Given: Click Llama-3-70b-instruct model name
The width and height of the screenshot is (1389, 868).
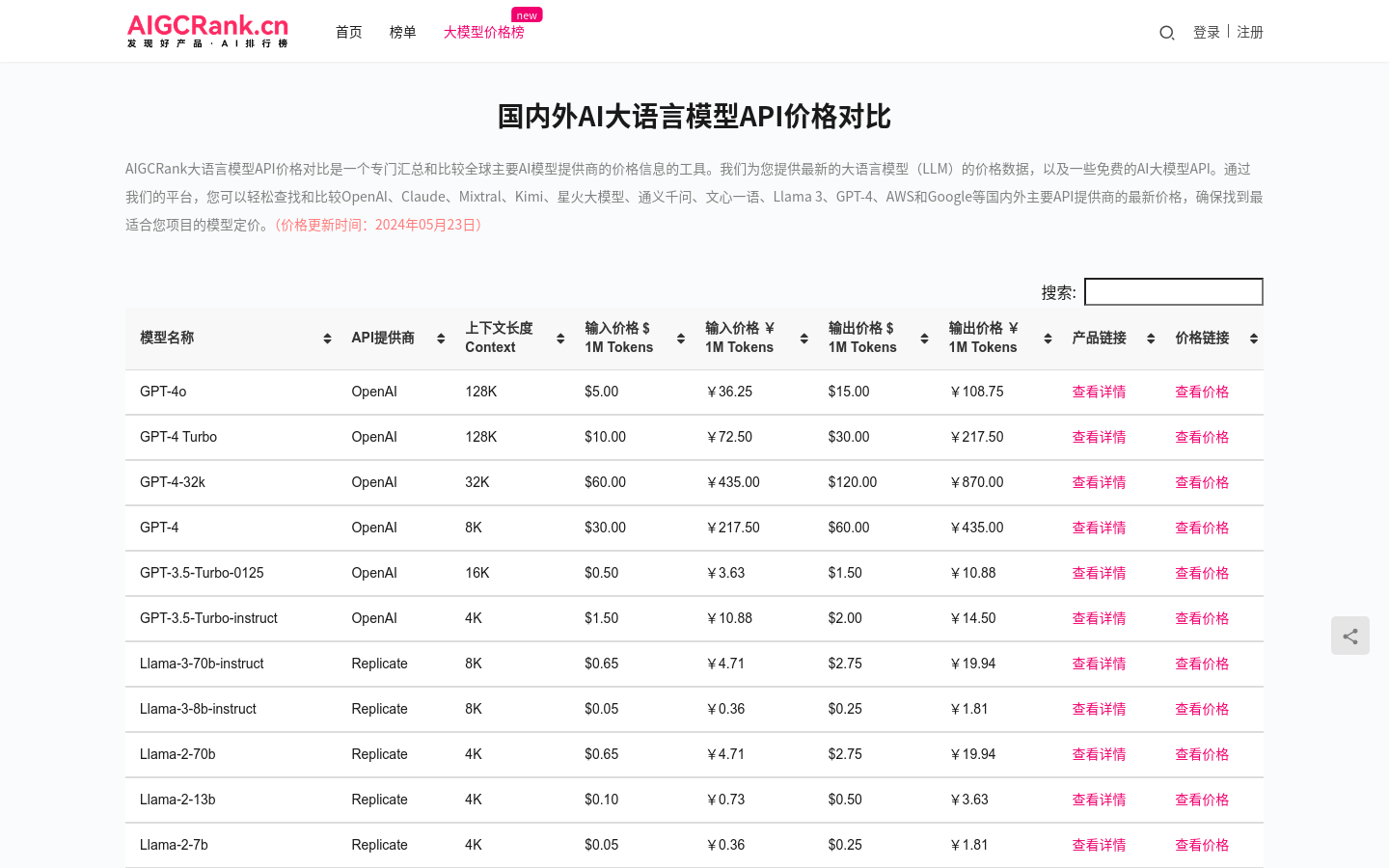Looking at the screenshot, I should coord(202,664).
